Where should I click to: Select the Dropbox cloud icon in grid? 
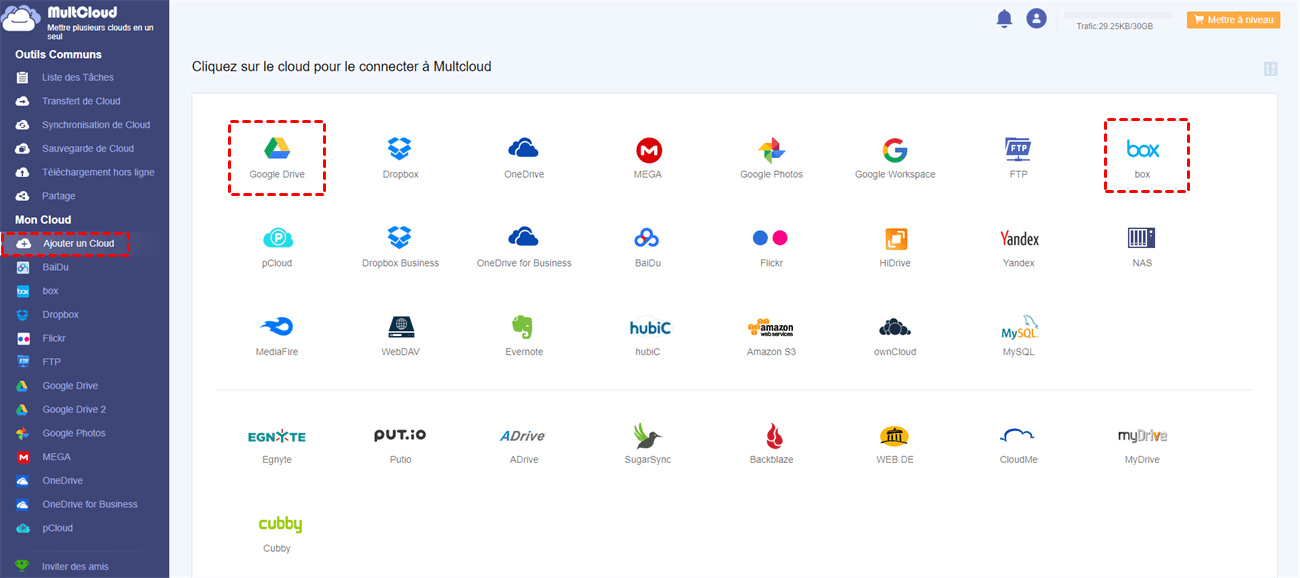pyautogui.click(x=400, y=157)
